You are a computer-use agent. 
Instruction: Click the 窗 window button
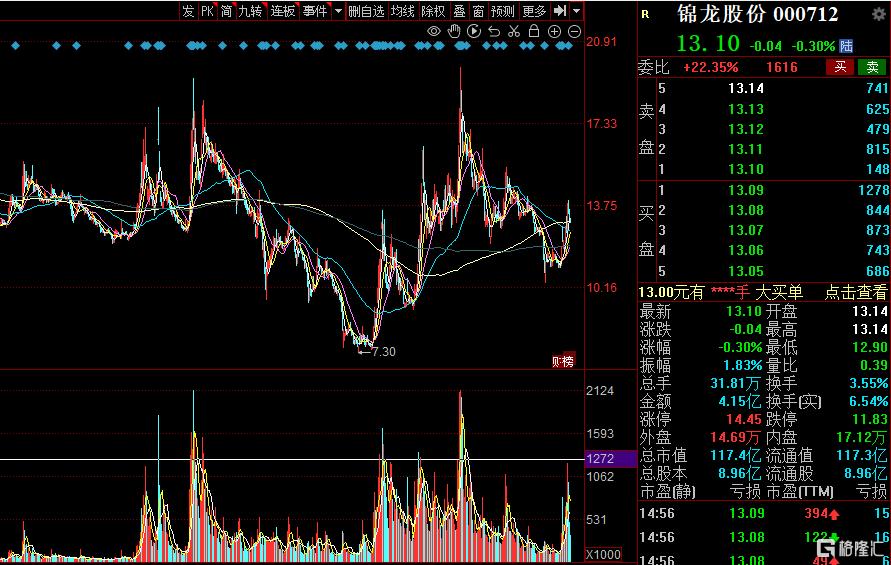tap(478, 11)
